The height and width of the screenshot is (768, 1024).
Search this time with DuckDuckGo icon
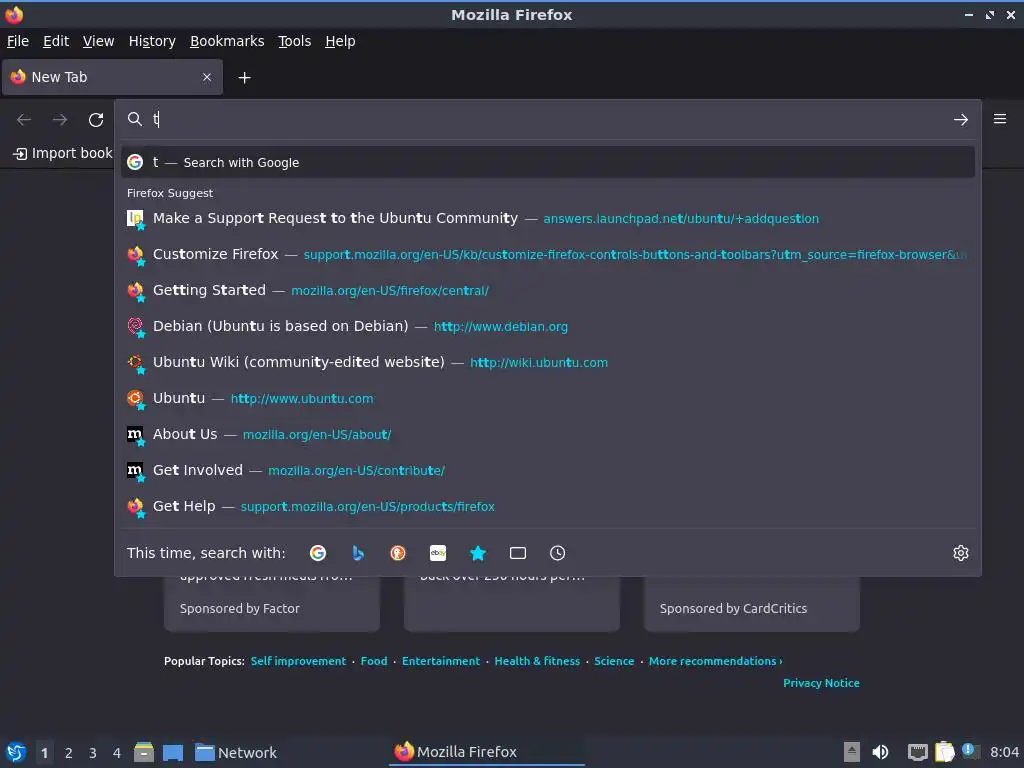click(x=398, y=553)
